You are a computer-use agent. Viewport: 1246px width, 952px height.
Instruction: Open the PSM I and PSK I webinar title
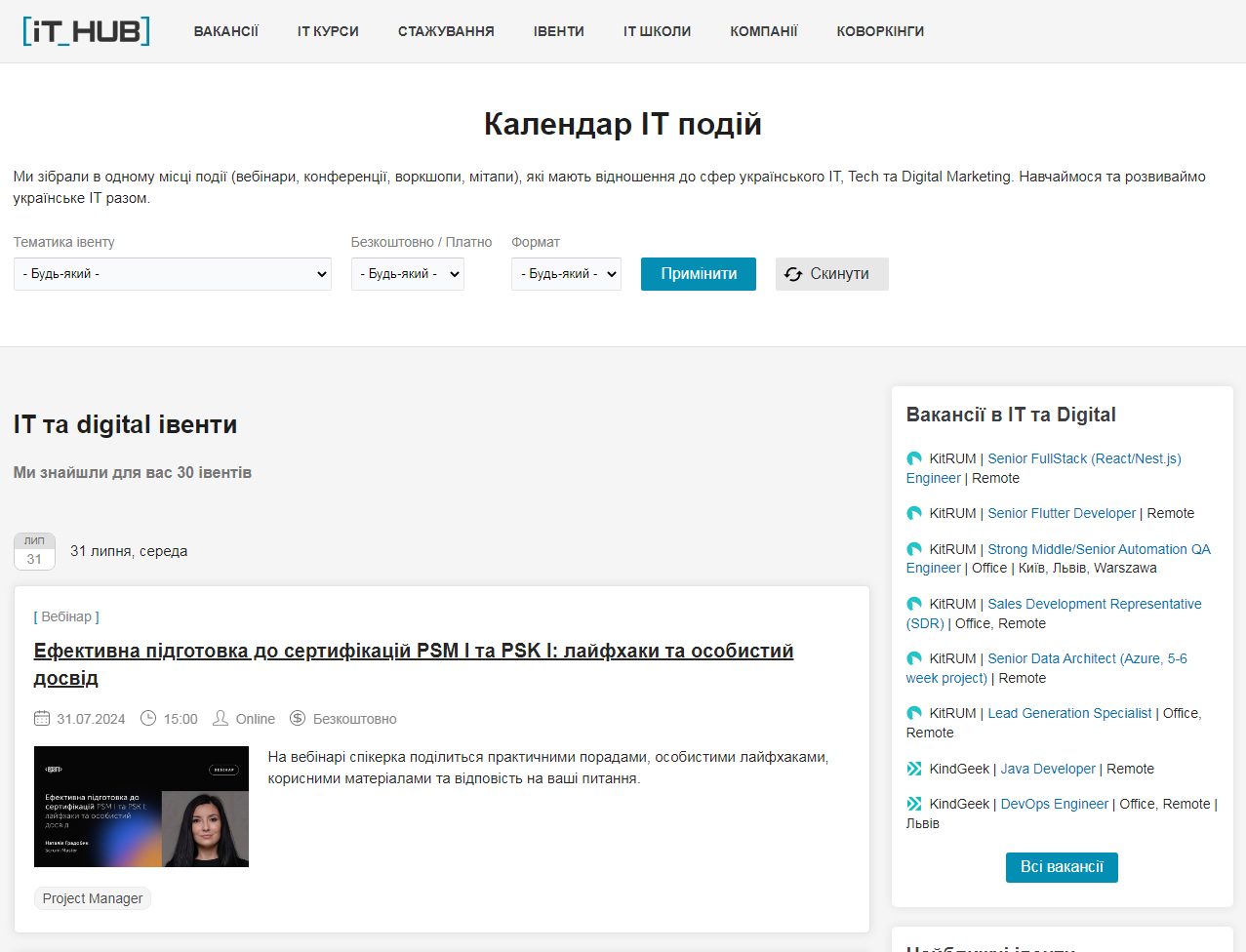[413, 652]
